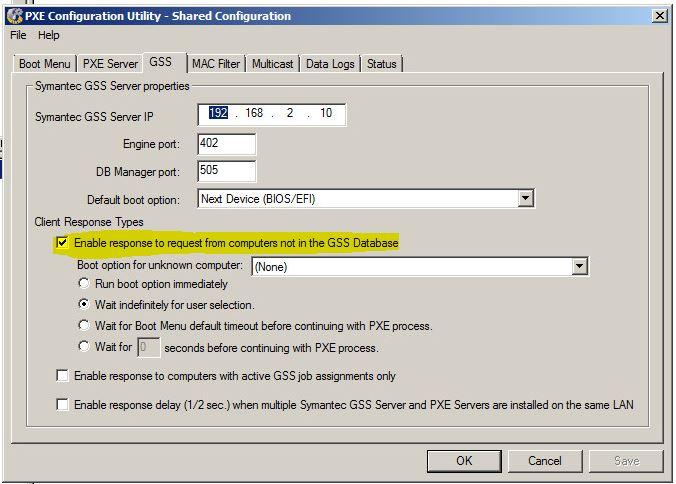Uncheck response to computers not in GSS Database

63,243
